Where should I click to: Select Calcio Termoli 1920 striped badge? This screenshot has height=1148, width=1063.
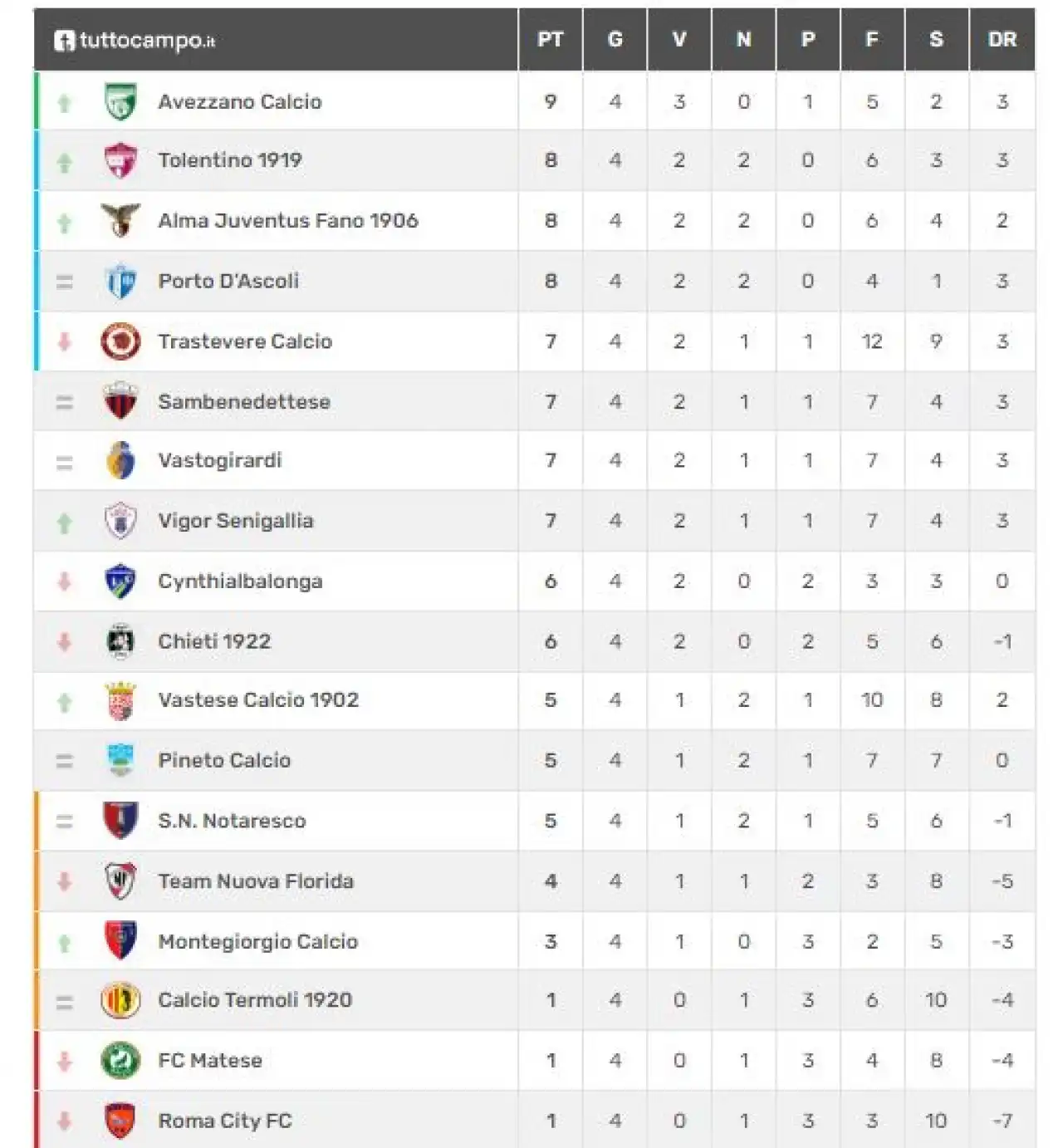pyautogui.click(x=120, y=1000)
